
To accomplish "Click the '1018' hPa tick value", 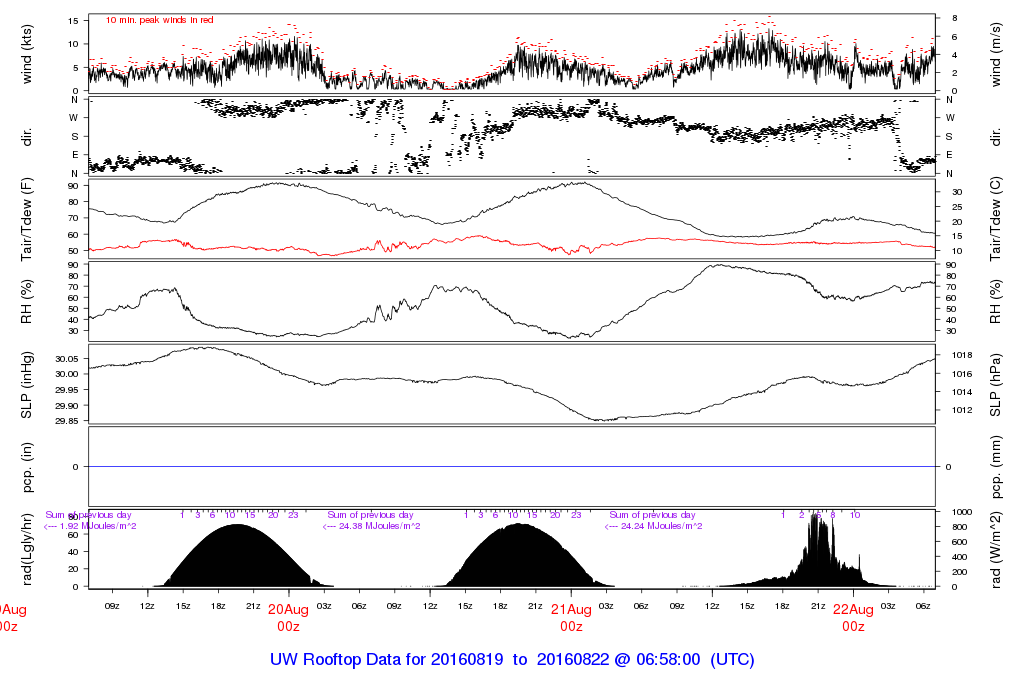I will (x=963, y=355).
